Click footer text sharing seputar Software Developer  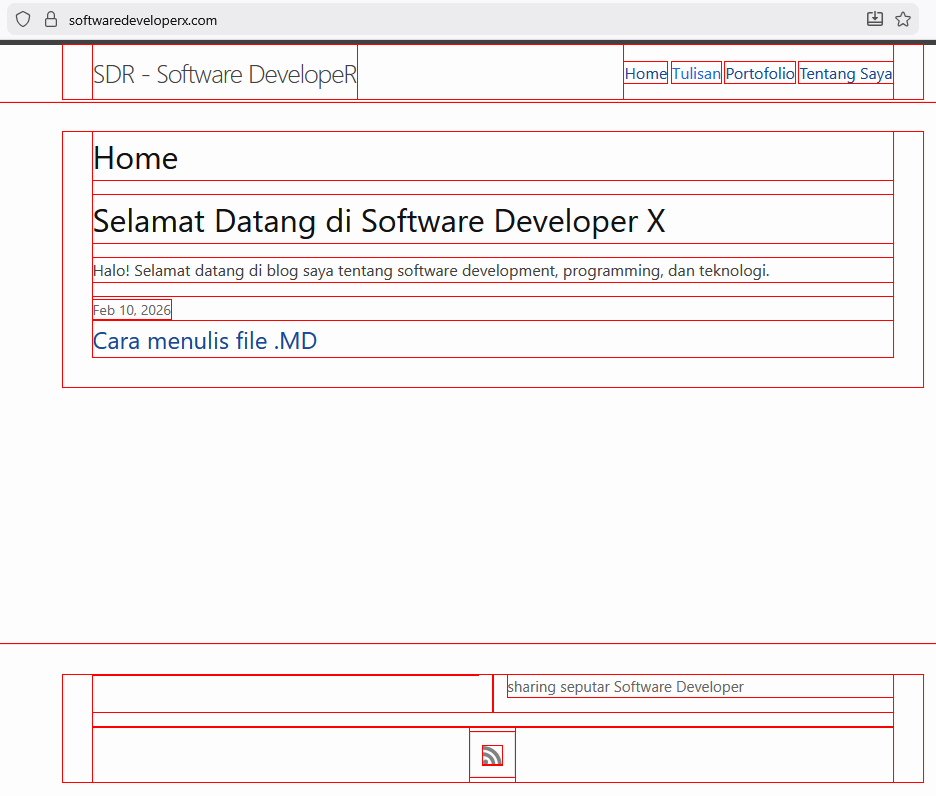point(626,687)
